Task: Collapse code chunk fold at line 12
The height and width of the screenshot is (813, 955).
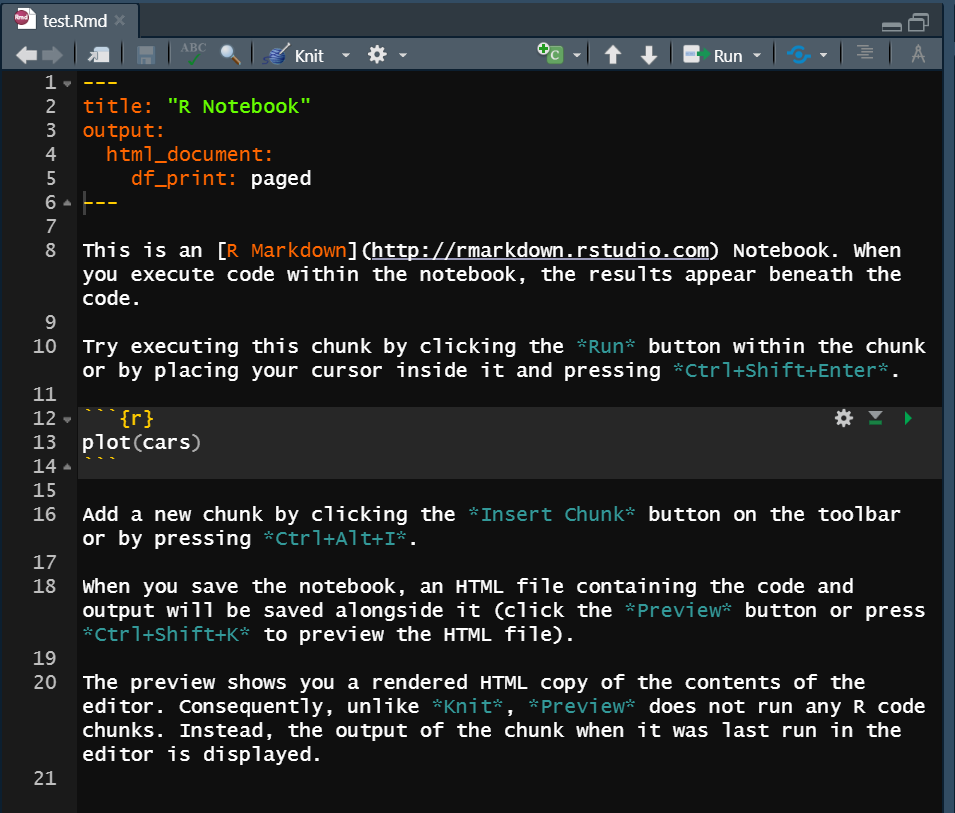Action: [x=67, y=420]
